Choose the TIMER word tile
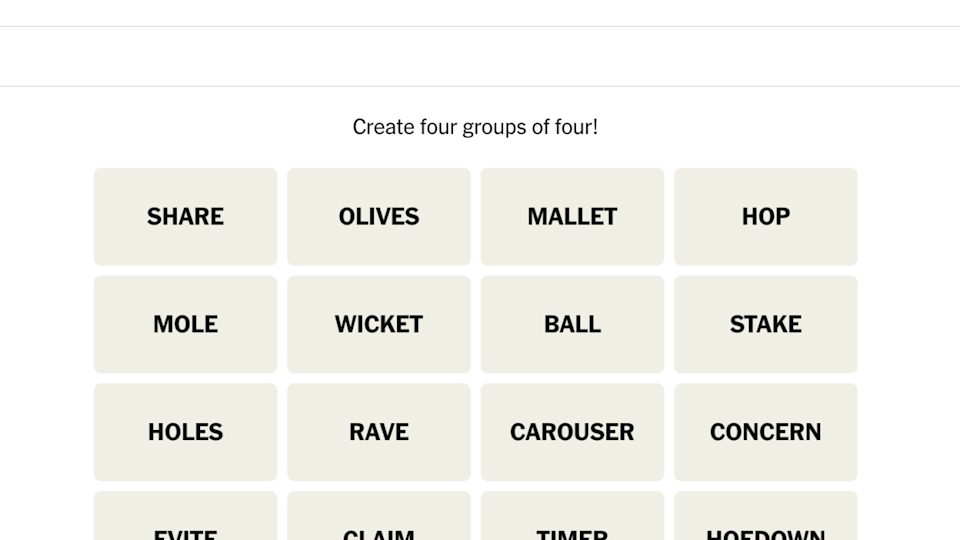960x540 pixels. click(x=572, y=518)
